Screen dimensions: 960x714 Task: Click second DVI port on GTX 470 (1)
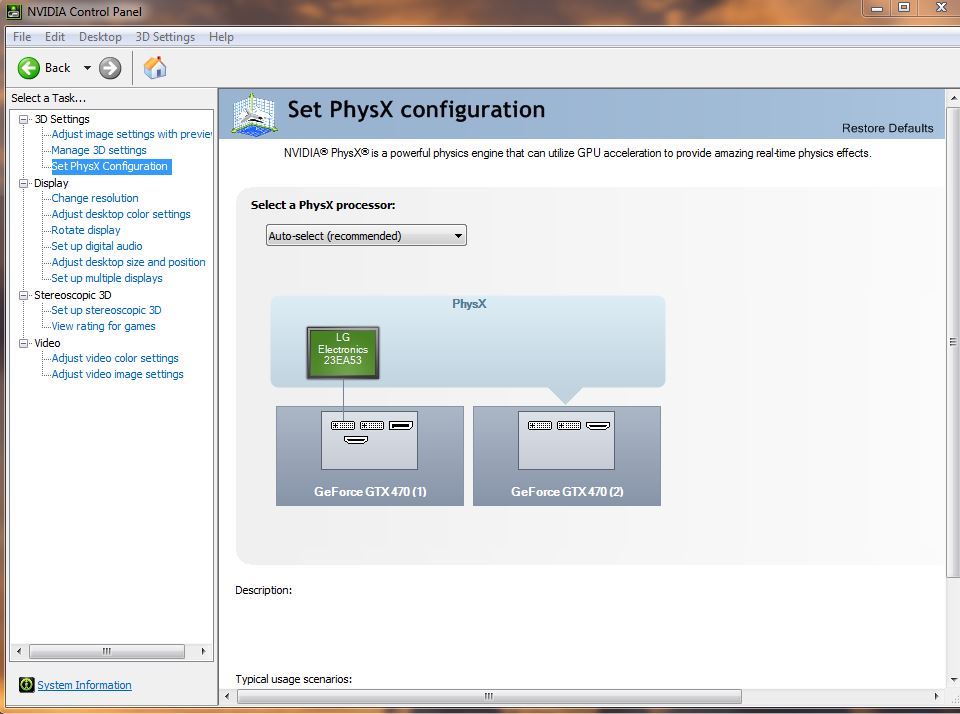coord(372,426)
